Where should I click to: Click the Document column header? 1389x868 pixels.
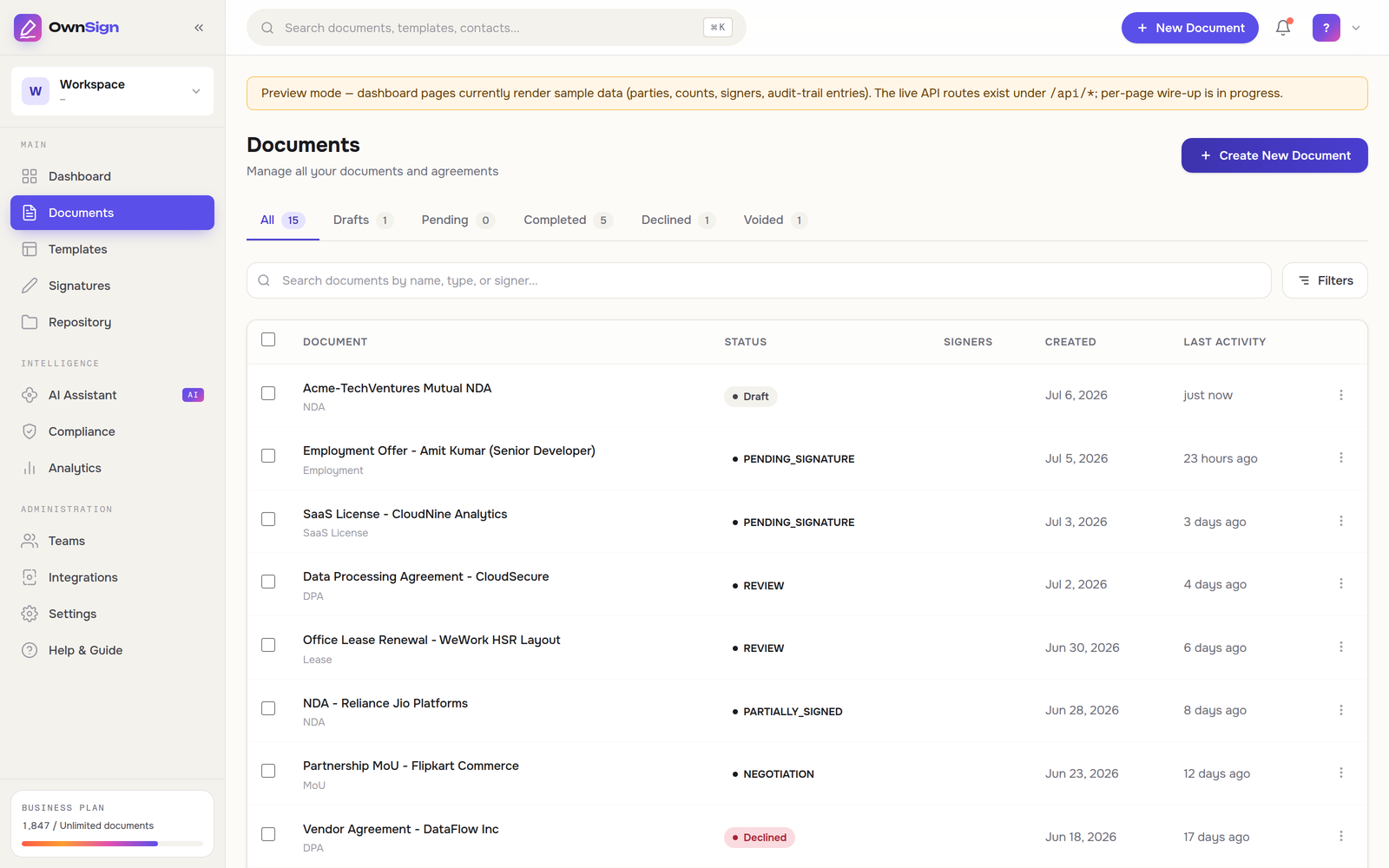tap(335, 342)
